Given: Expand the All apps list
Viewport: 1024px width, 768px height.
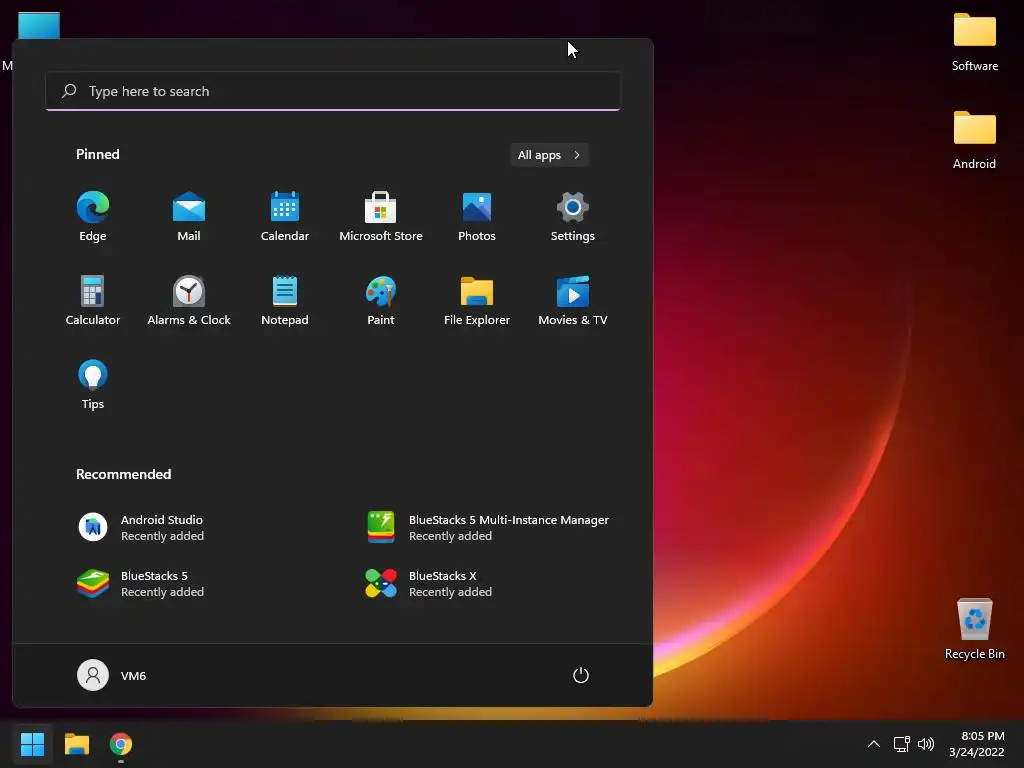Looking at the screenshot, I should [x=549, y=155].
